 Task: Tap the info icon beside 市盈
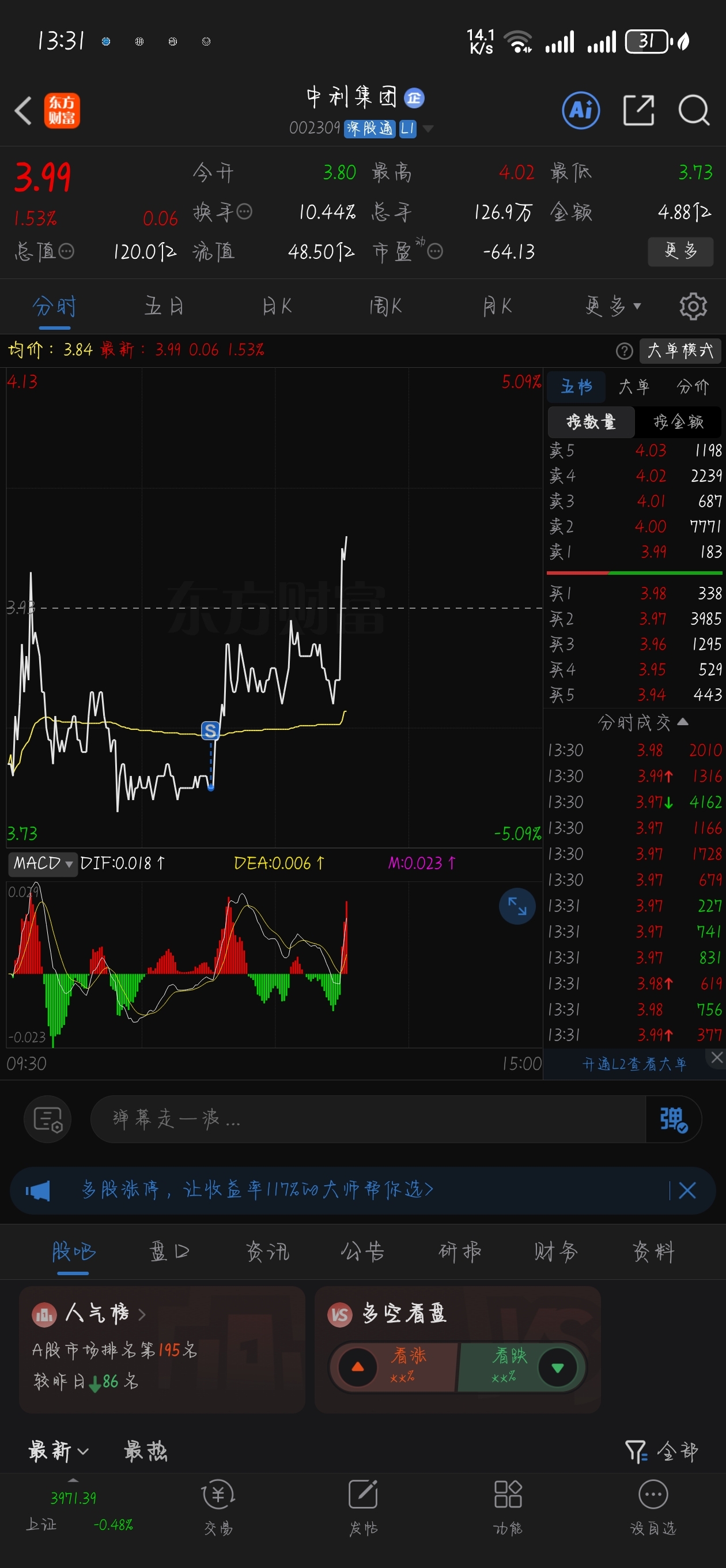point(434,251)
